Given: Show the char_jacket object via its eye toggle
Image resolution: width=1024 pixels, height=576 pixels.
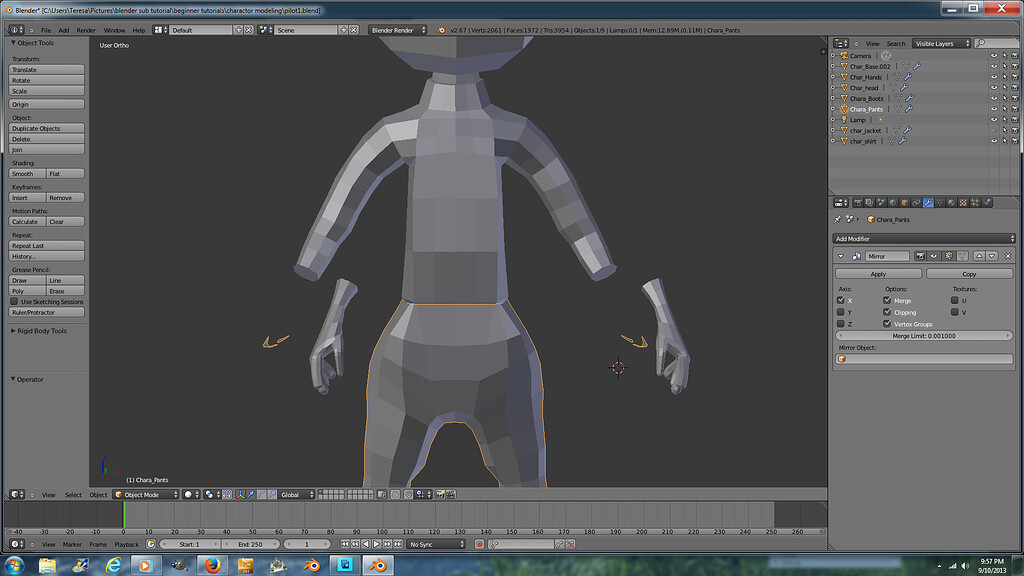Looking at the screenshot, I should 994,130.
